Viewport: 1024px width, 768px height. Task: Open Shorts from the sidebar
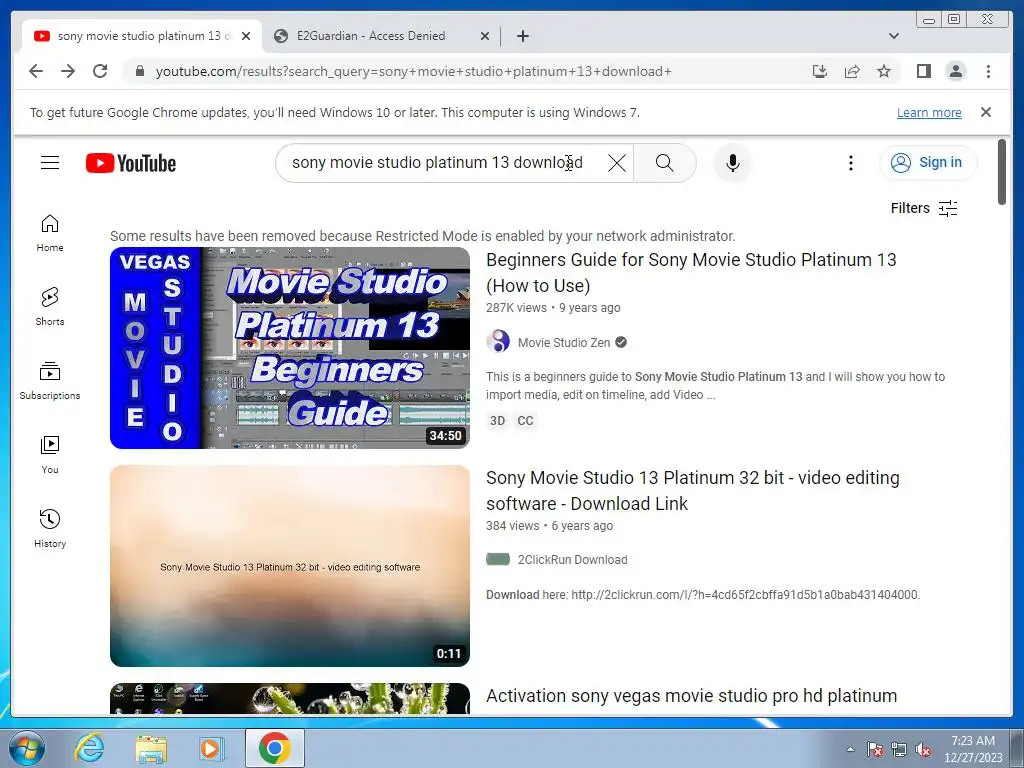[x=50, y=307]
